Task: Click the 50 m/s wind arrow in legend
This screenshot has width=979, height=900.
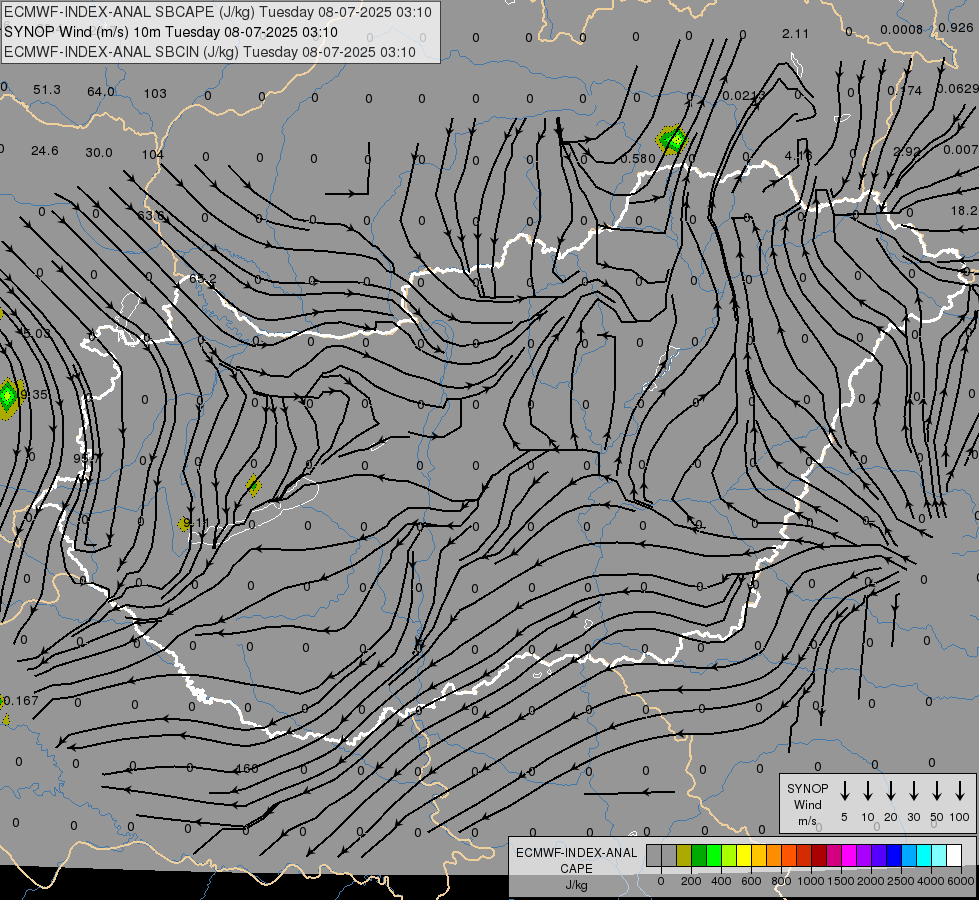Action: [x=937, y=791]
